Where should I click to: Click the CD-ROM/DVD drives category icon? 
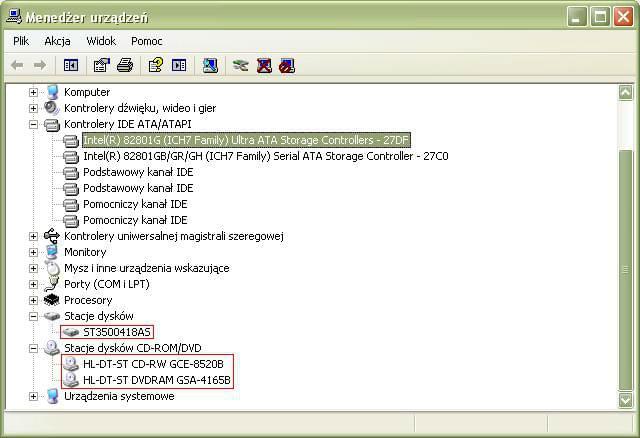point(52,348)
